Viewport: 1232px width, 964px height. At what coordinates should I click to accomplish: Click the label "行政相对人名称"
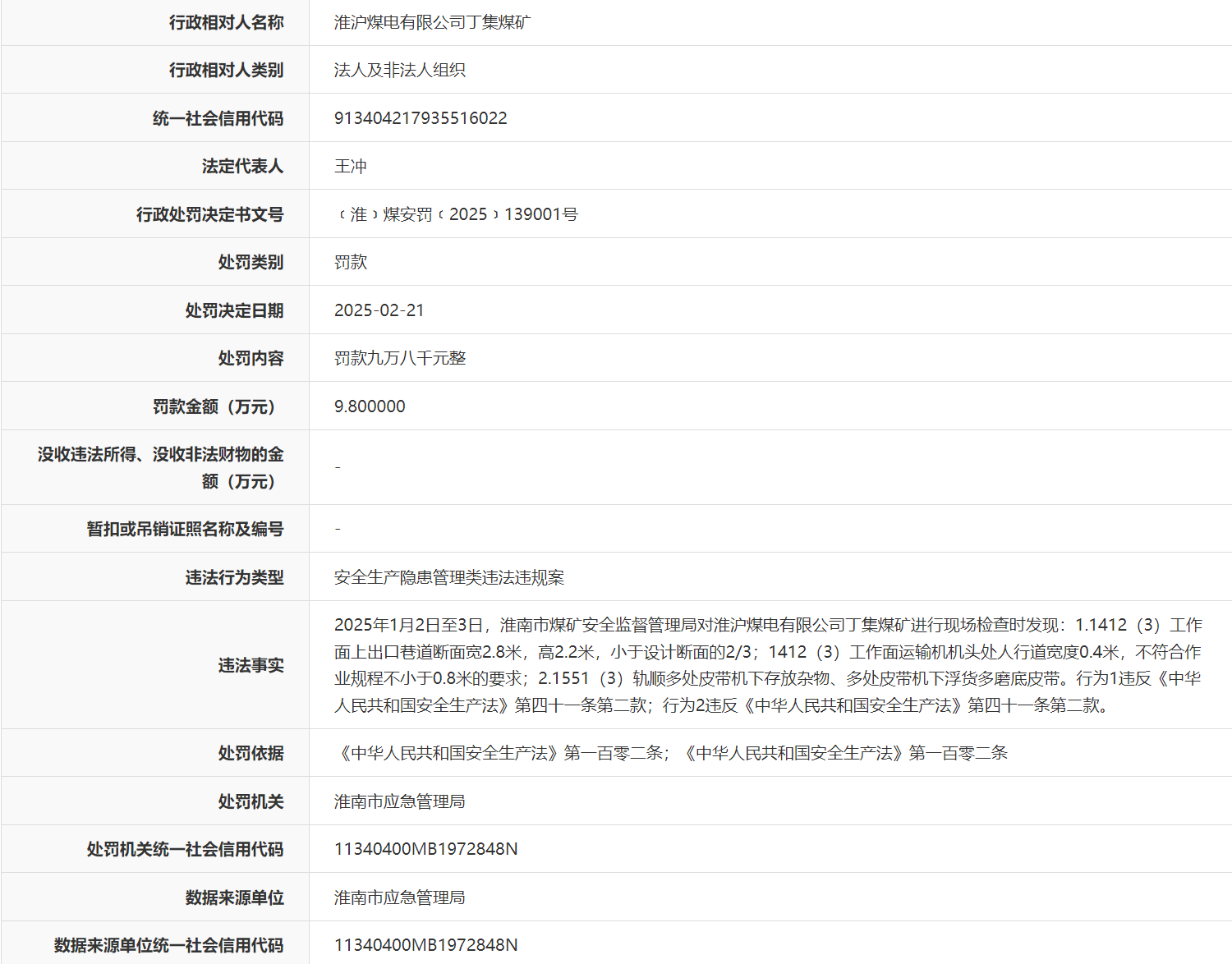226,22
